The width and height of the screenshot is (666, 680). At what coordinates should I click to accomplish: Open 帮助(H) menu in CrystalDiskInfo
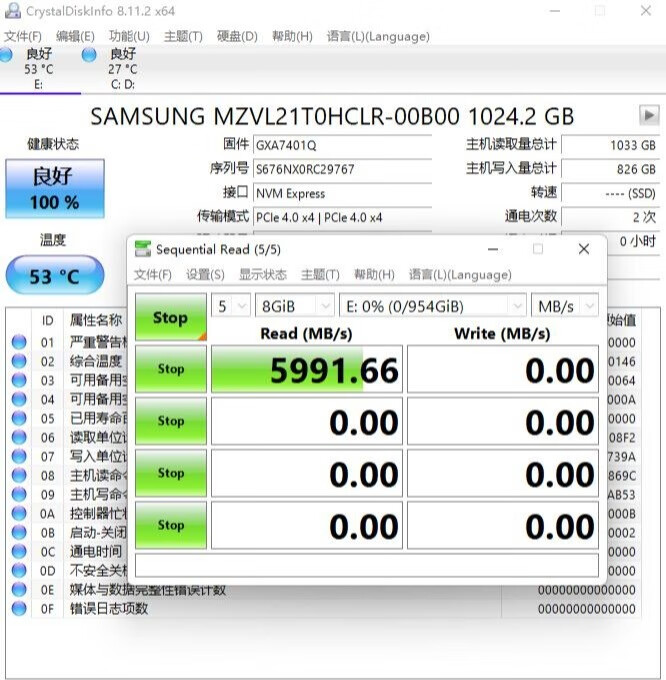click(292, 36)
